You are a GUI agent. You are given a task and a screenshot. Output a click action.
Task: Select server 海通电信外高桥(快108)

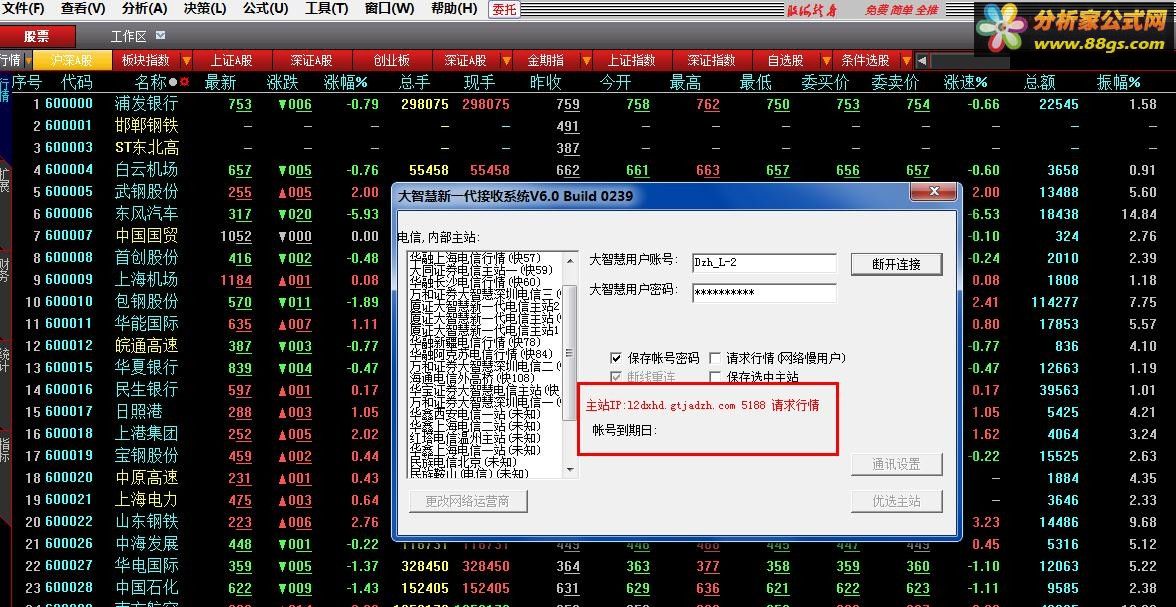(472, 378)
